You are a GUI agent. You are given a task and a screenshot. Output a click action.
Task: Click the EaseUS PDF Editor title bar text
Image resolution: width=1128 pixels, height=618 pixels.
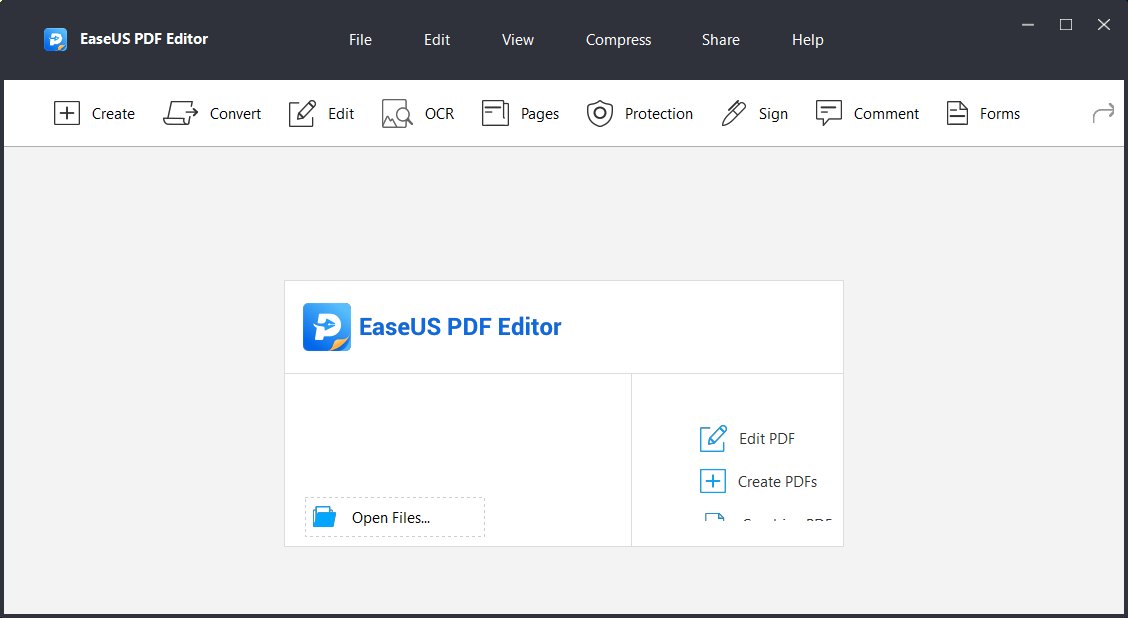tap(144, 40)
